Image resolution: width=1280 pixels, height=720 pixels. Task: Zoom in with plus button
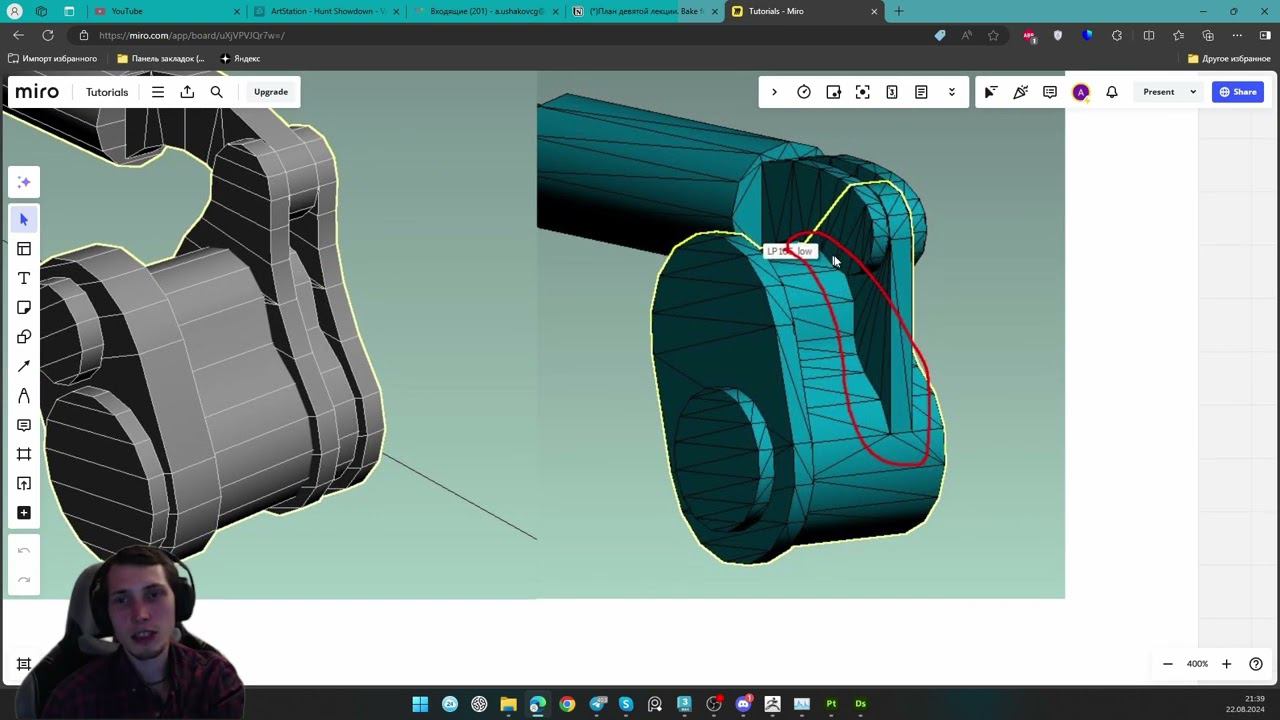pos(1226,664)
